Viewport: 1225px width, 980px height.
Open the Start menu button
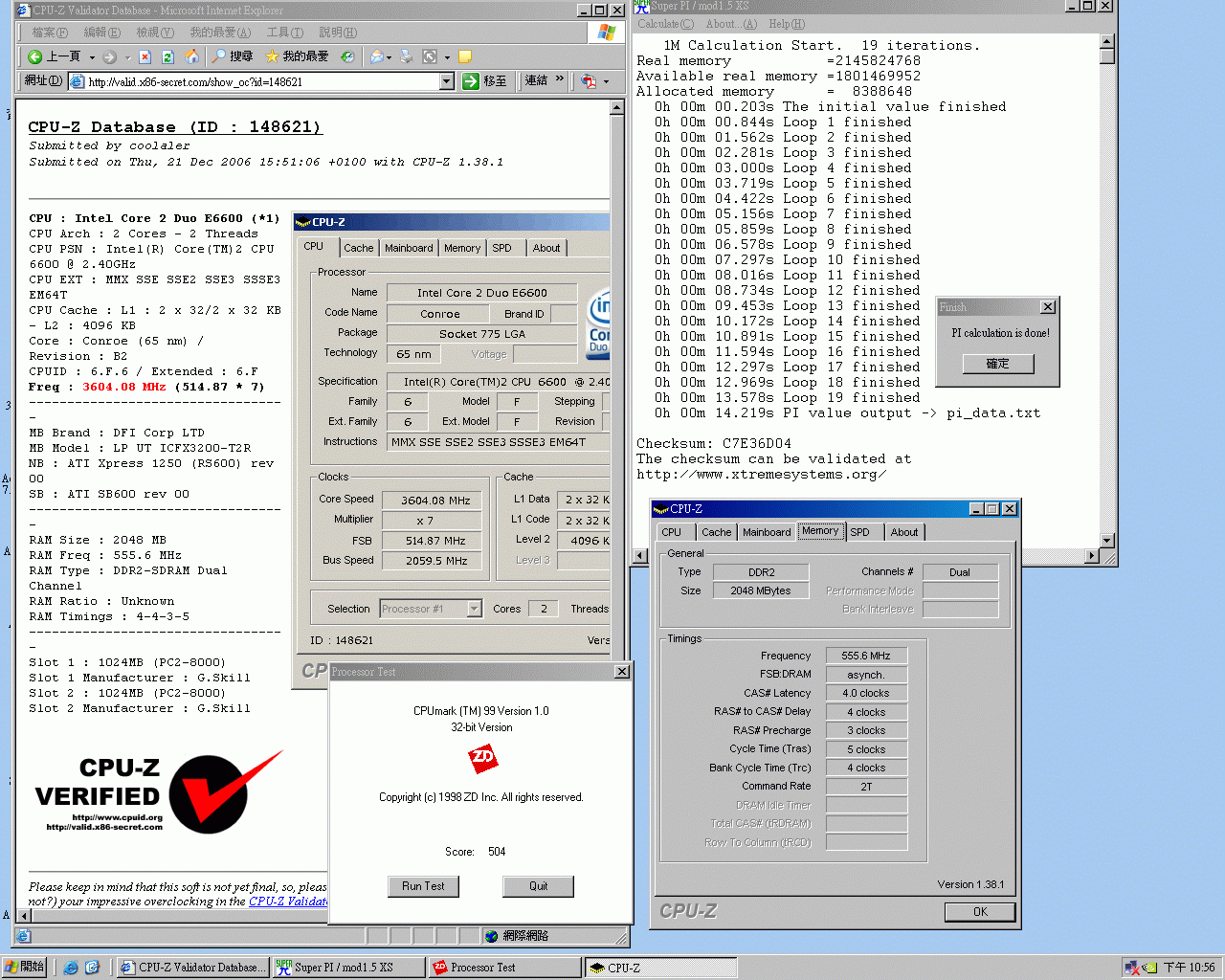[x=25, y=968]
